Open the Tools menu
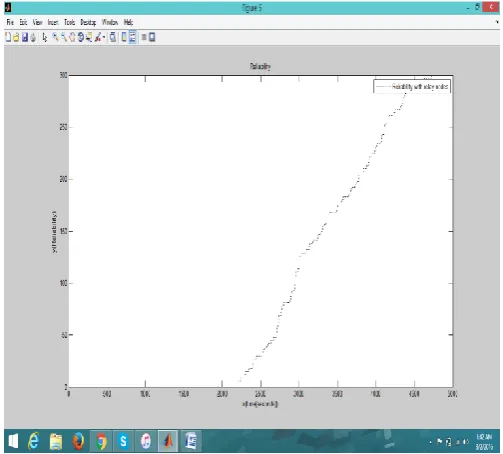Screen dimensions: 503x454 pyautogui.click(x=70, y=22)
